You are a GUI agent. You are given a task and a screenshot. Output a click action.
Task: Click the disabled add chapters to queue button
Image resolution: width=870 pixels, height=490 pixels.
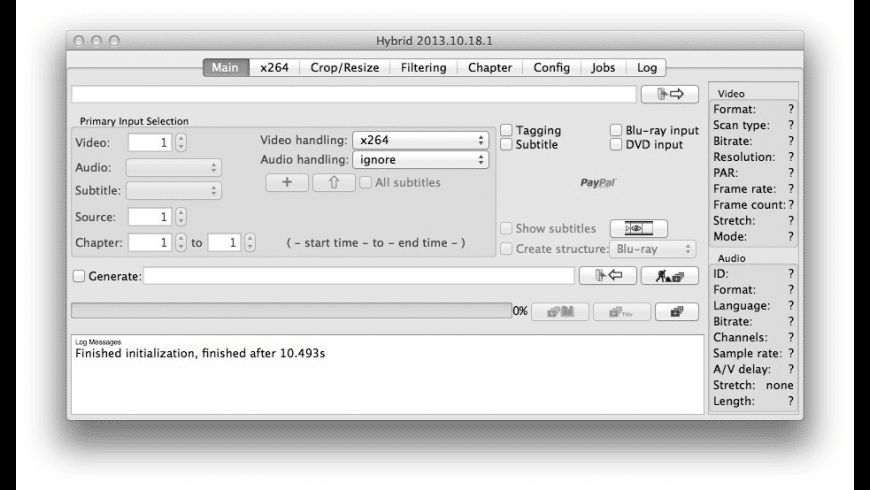coord(560,312)
